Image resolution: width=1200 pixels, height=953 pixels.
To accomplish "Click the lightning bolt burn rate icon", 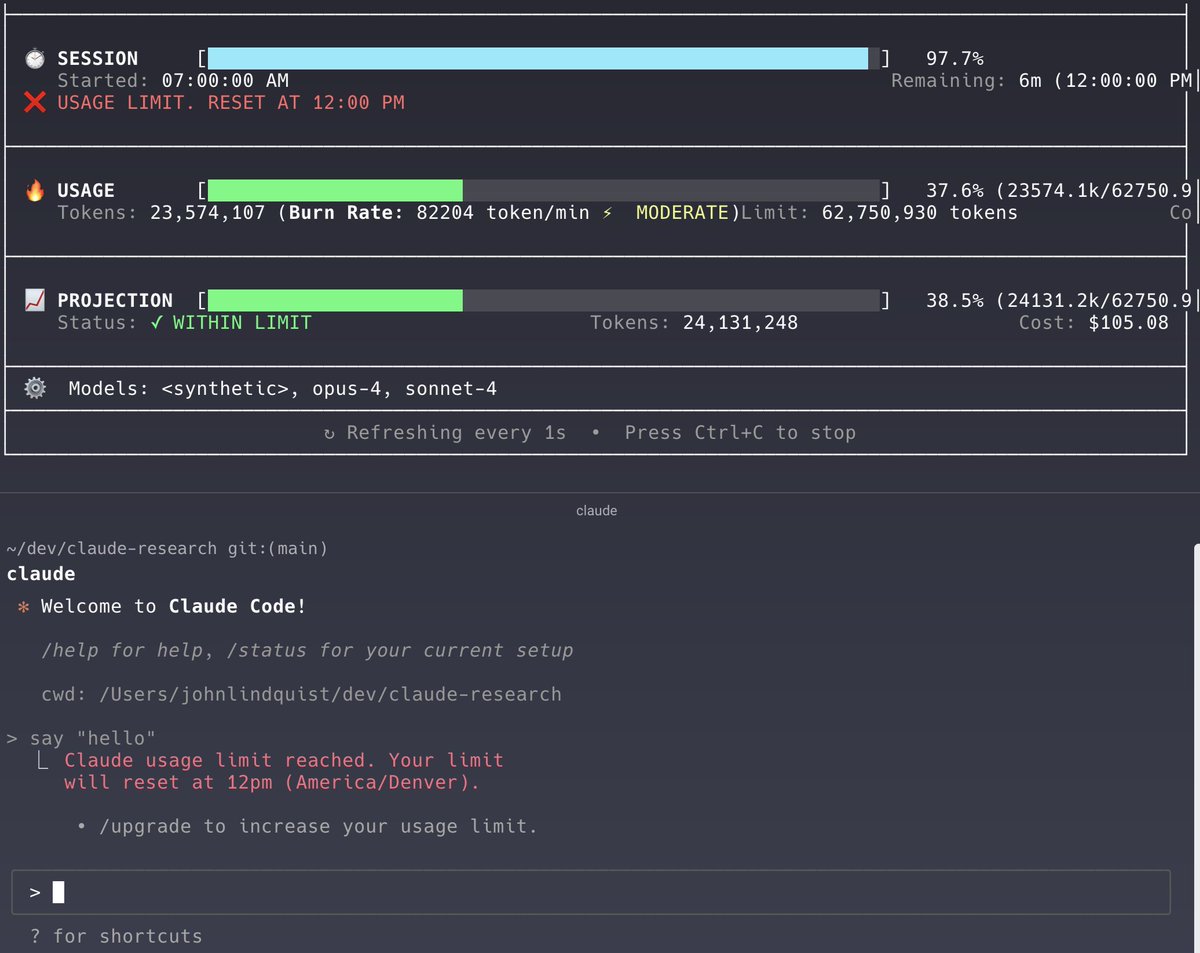I will point(607,213).
